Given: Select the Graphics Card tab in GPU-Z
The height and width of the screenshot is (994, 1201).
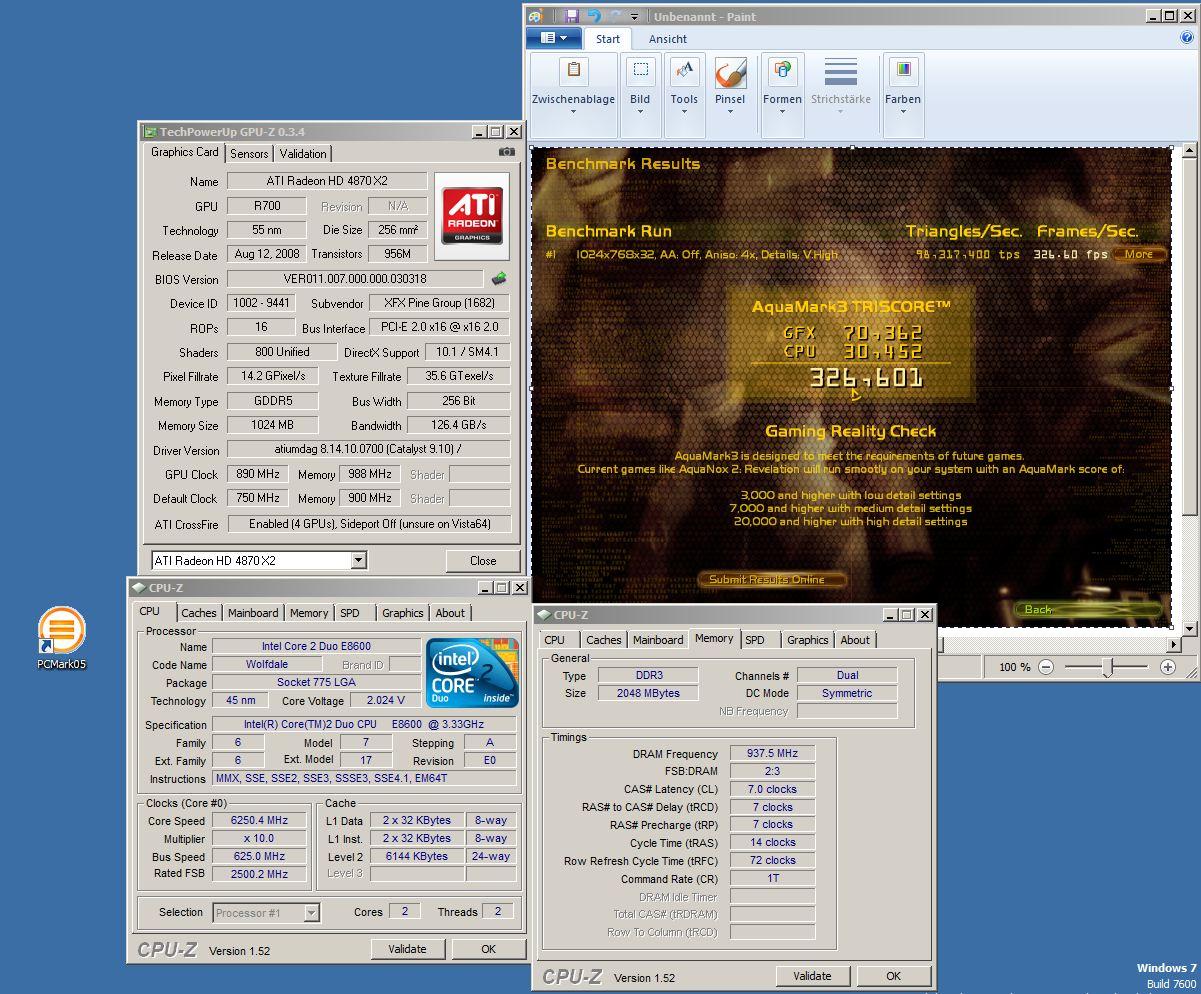Looking at the screenshot, I should (x=185, y=152).
